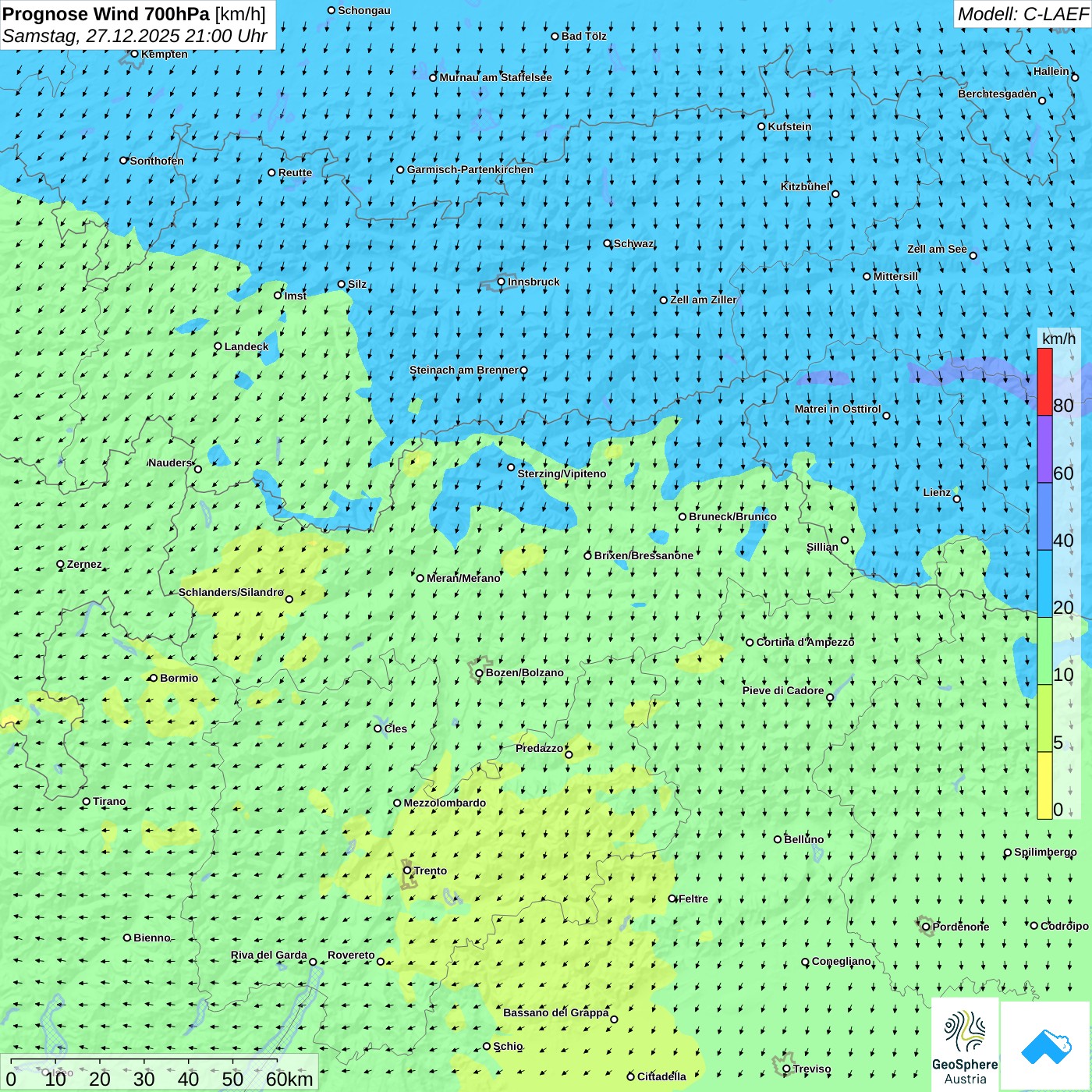This screenshot has height=1092, width=1092.
Task: Click the 'Schlanders/Silandro' label
Action: point(231,592)
